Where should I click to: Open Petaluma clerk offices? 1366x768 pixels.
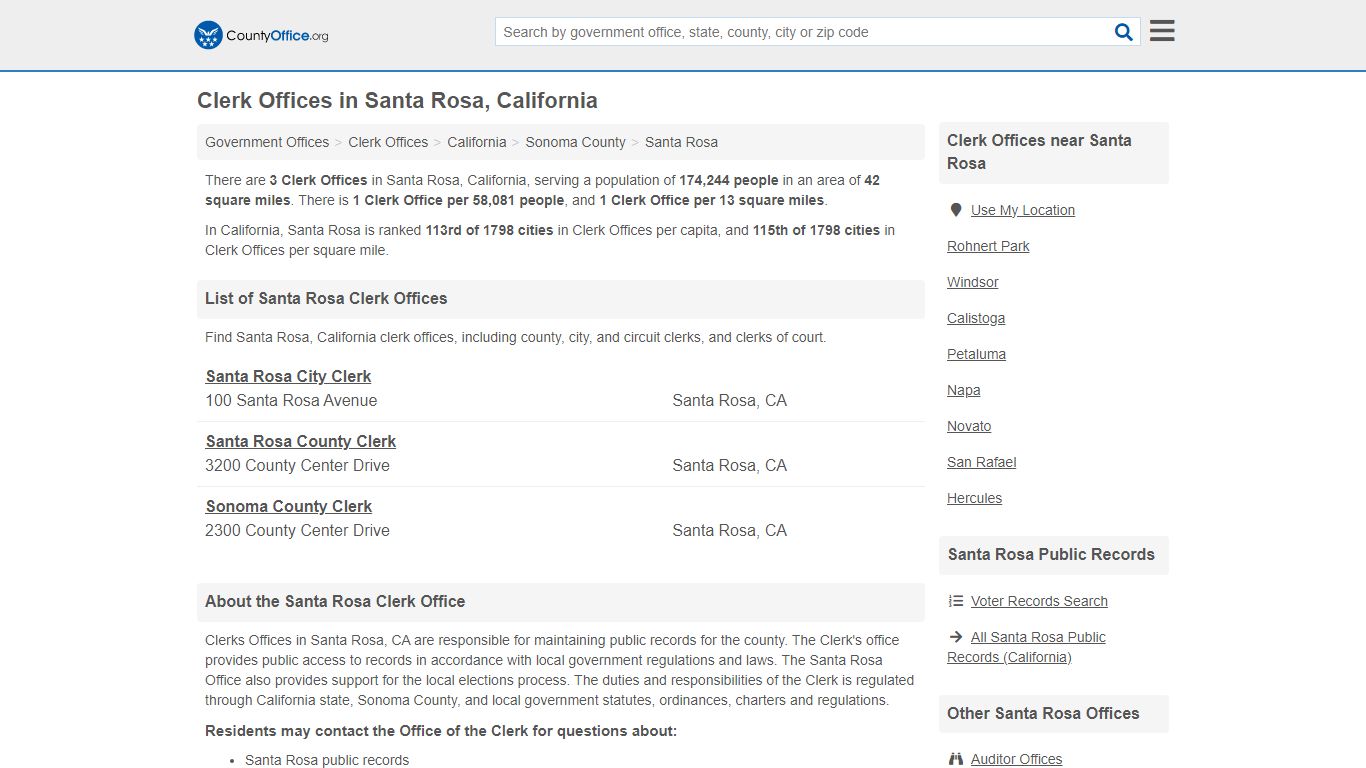click(977, 354)
